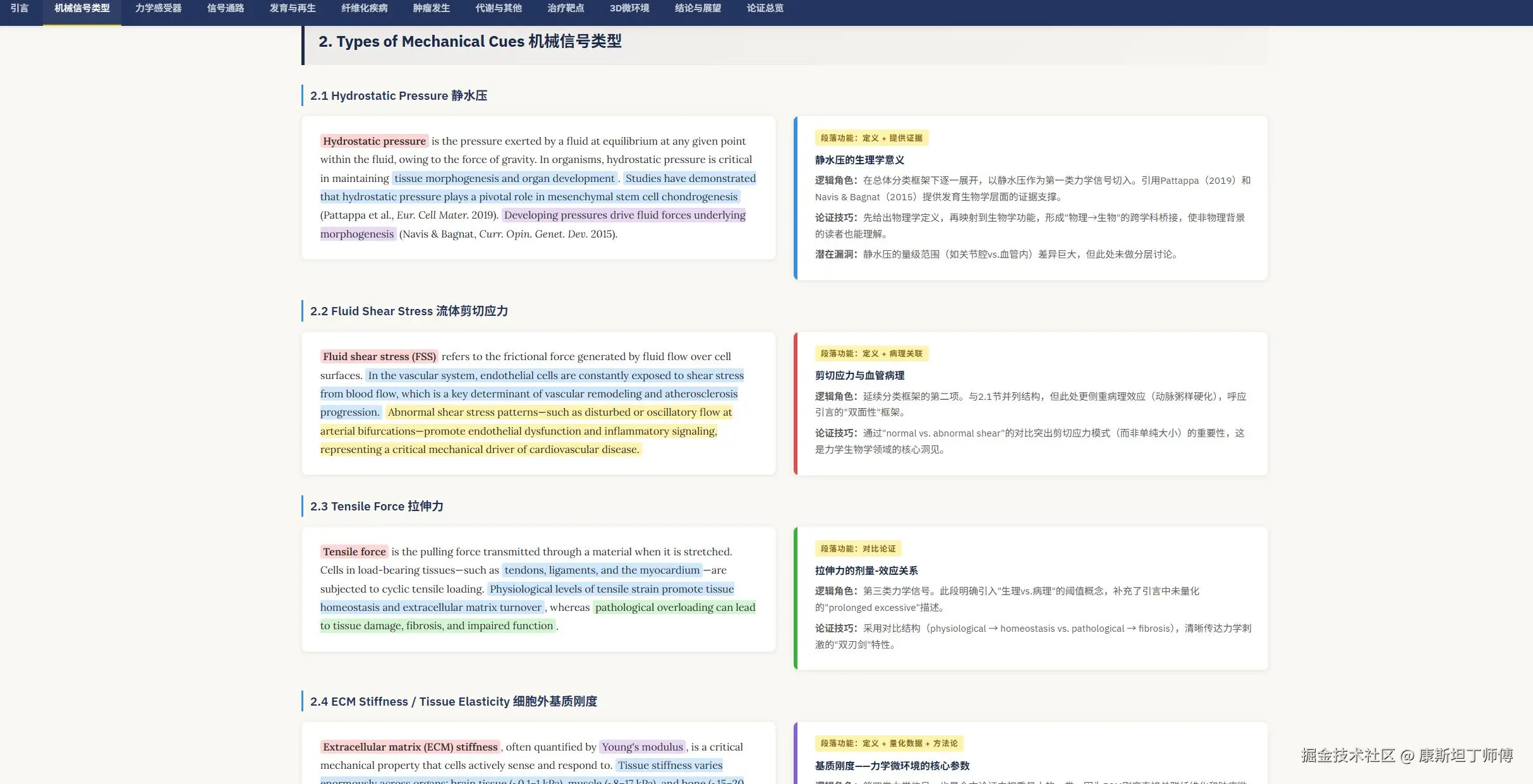Click the highlighted term Hydrostatic pressure

pyautogui.click(x=374, y=141)
